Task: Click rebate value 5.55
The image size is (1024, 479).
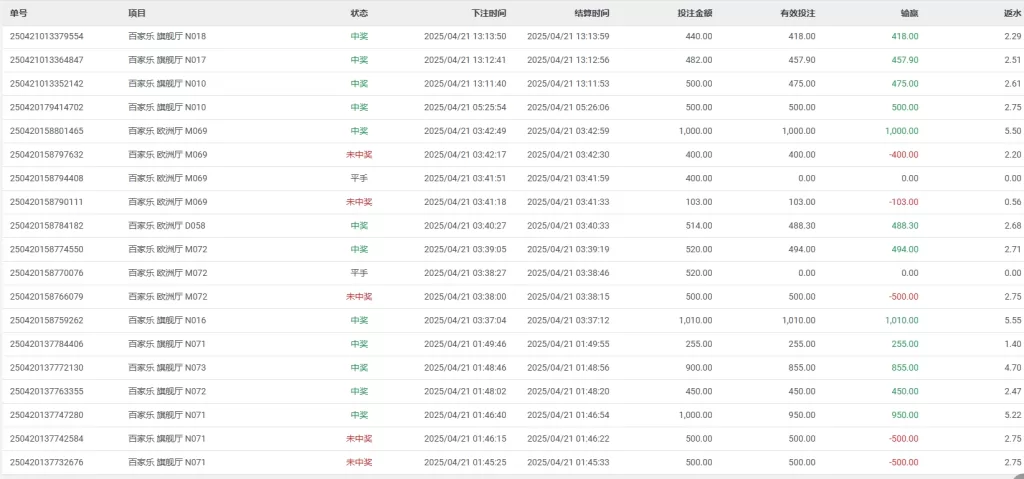Action: [x=1013, y=320]
